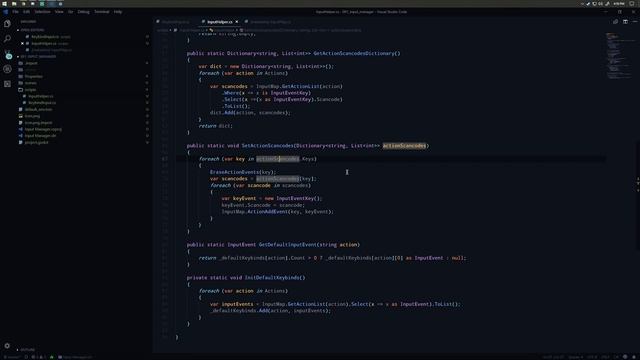
Task: Click GetDefaultInputEvent method name
Action: tap(287, 245)
